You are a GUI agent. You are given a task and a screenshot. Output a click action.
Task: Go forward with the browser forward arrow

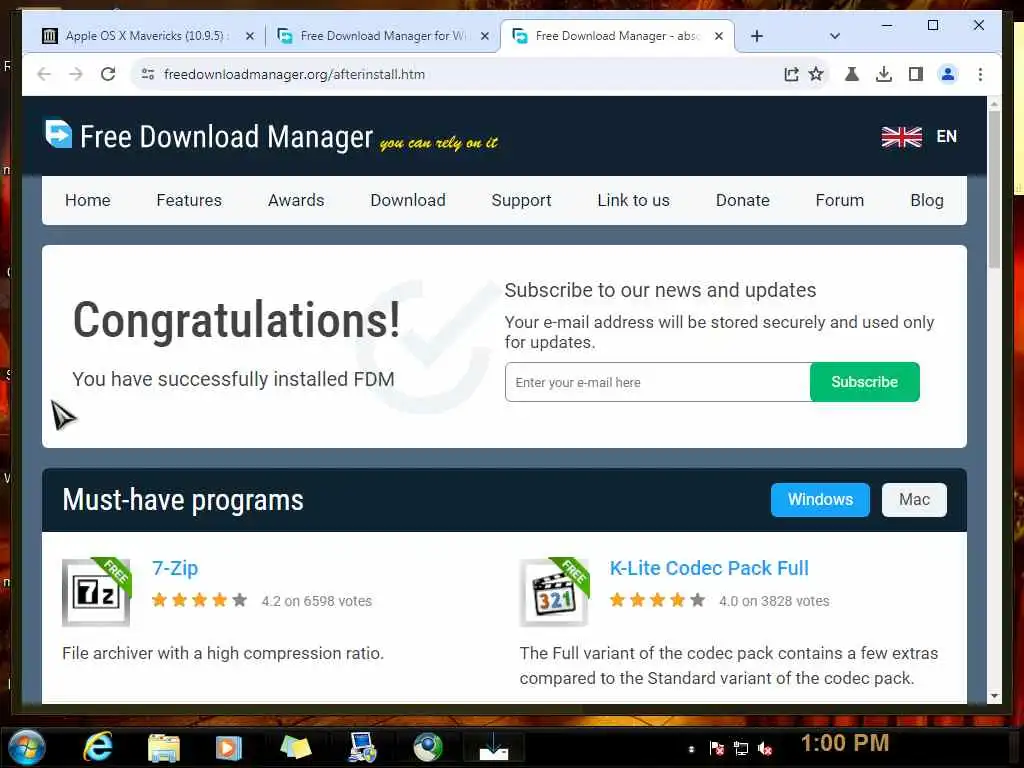(76, 74)
